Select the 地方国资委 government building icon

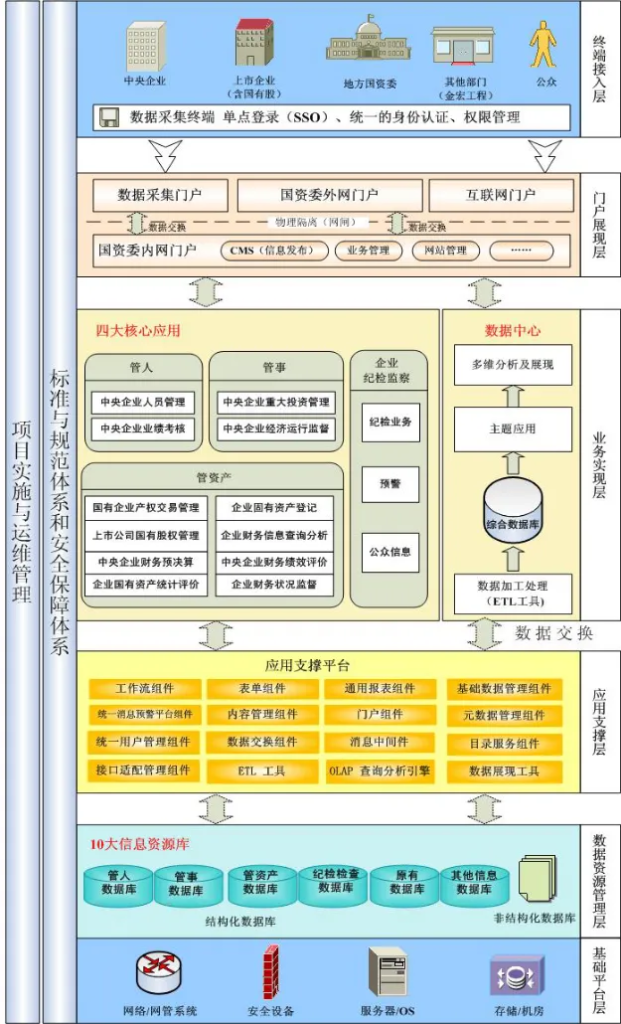click(370, 41)
